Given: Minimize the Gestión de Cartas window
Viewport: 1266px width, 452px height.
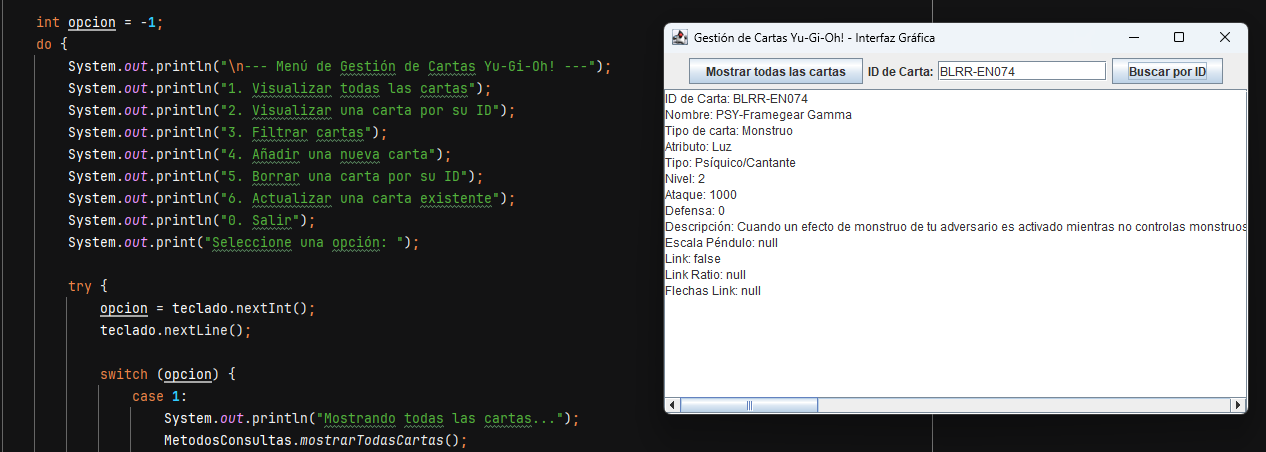Looking at the screenshot, I should (1133, 37).
